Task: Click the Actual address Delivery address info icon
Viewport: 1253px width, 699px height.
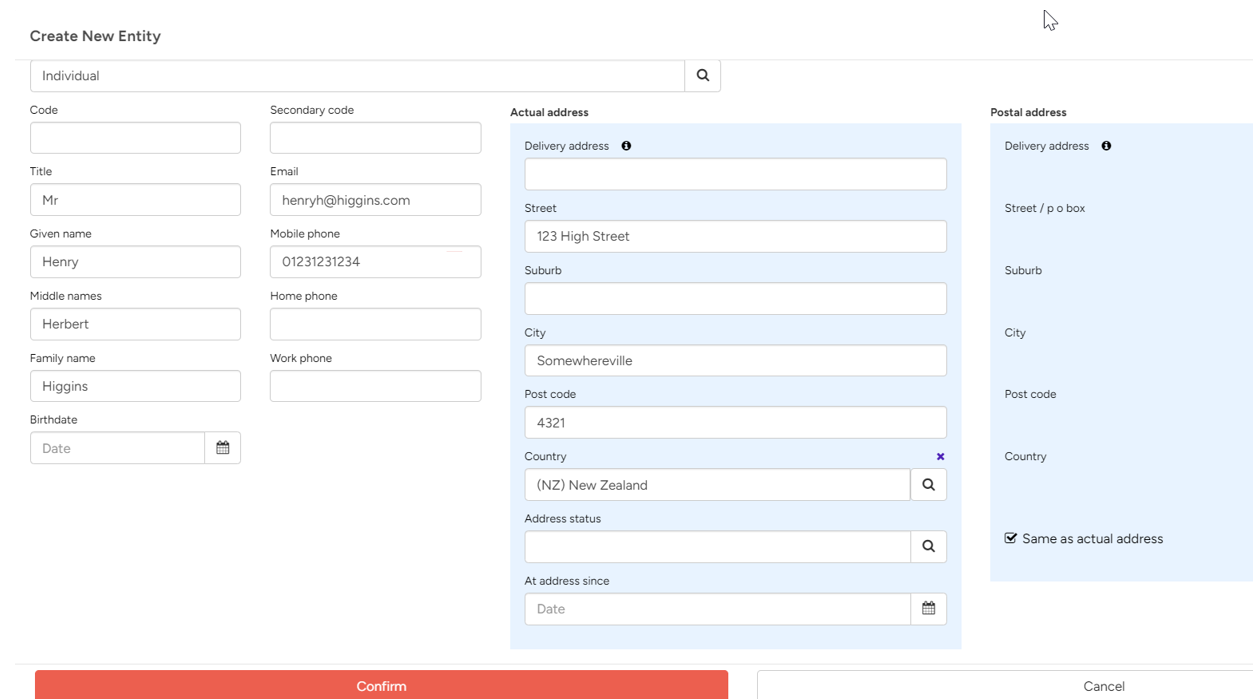Action: pyautogui.click(x=626, y=146)
